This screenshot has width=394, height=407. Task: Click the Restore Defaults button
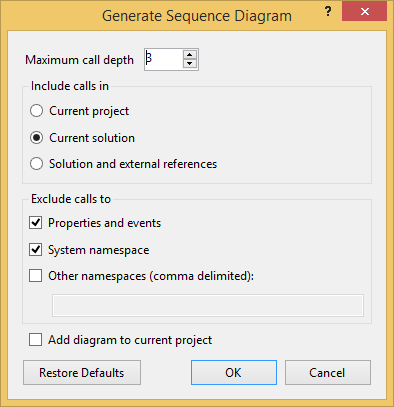click(82, 372)
